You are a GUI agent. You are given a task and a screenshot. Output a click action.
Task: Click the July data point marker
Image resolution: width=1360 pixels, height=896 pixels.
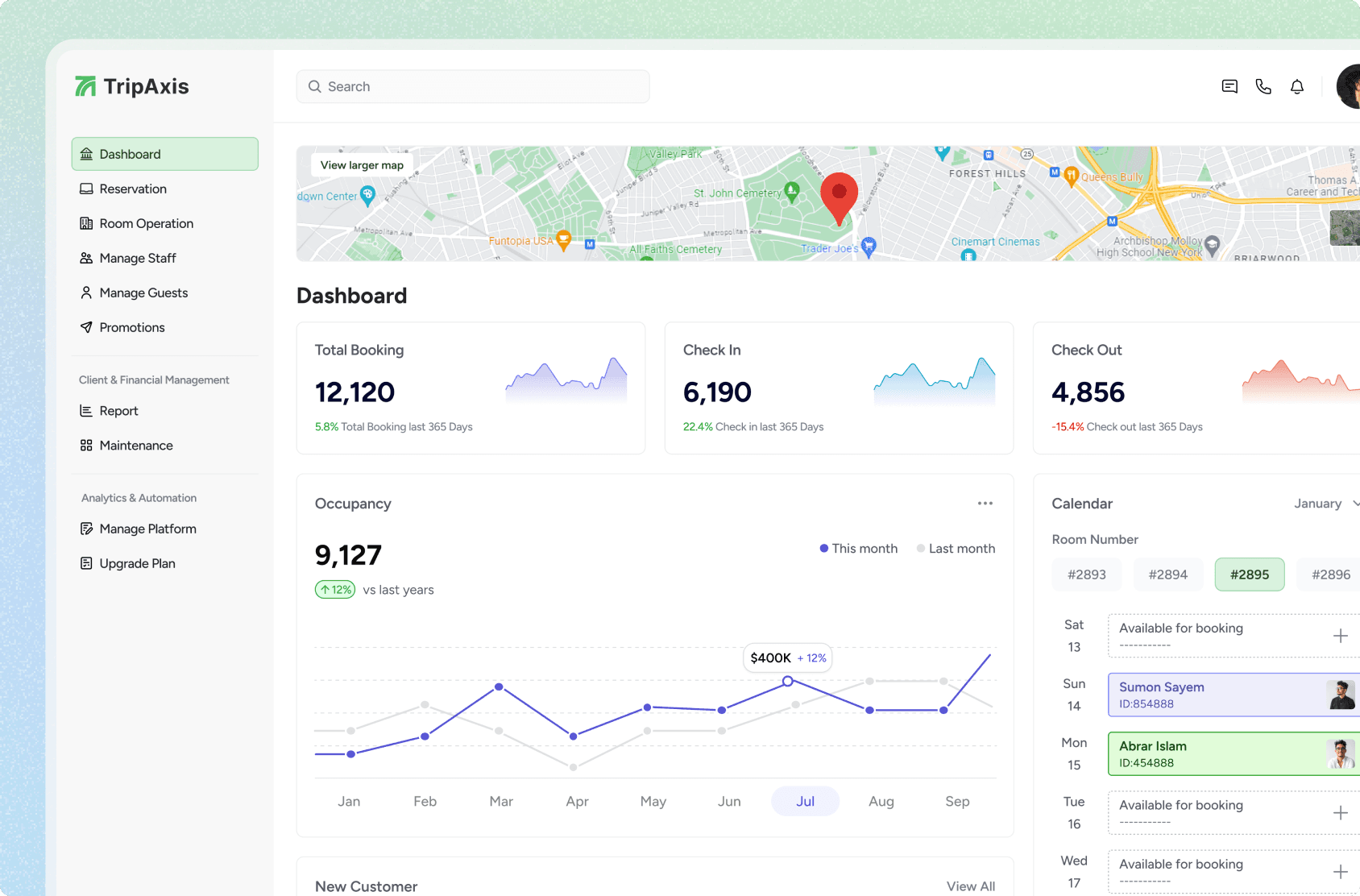point(788,682)
